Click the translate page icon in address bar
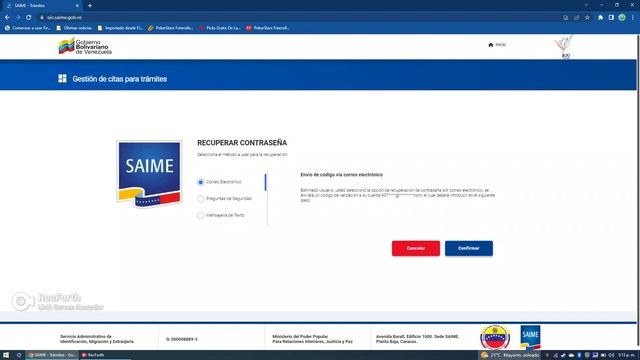Viewport: 640px width, 360px height. (565, 18)
